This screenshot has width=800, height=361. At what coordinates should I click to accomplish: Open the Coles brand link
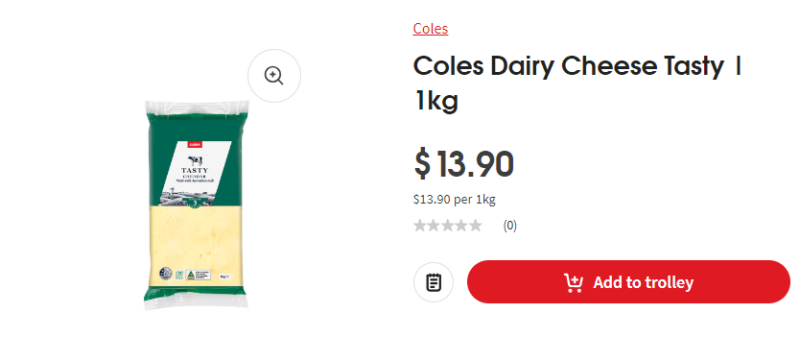pyautogui.click(x=431, y=29)
